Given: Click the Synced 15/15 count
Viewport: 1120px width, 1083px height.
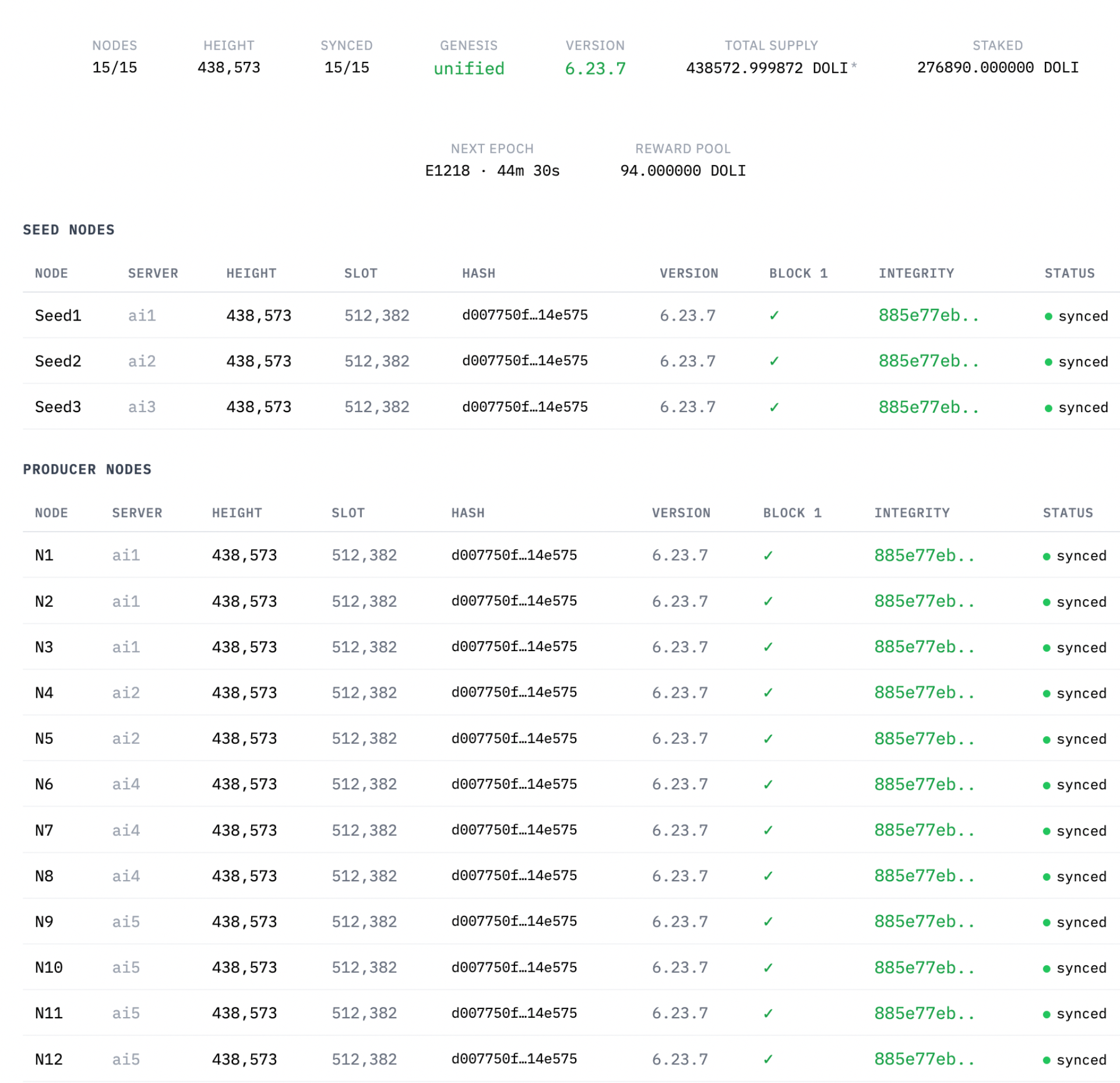Looking at the screenshot, I should 347,68.
